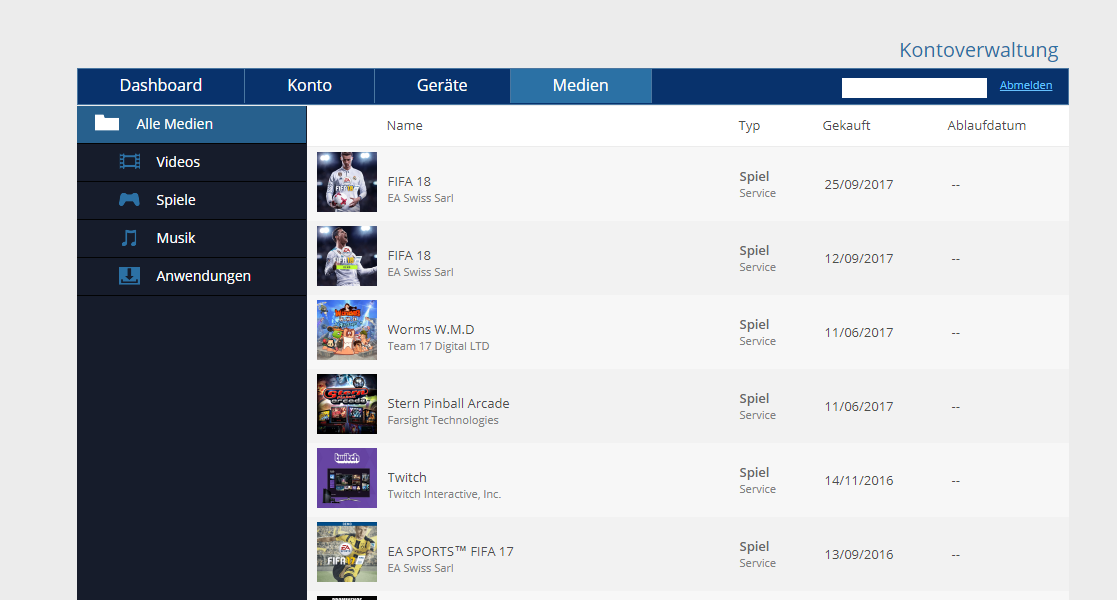This screenshot has width=1117, height=600.
Task: Open the Stern Pinball Arcade cover thumbnail
Action: pos(347,404)
